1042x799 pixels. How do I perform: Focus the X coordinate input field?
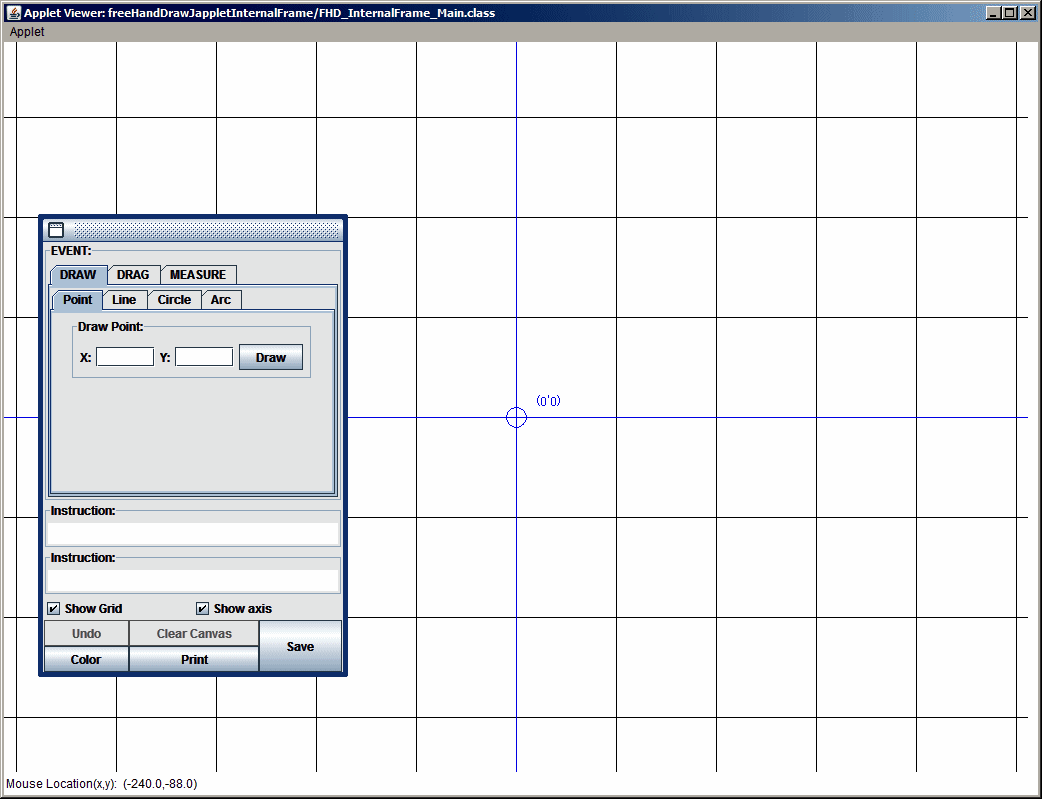pos(125,357)
